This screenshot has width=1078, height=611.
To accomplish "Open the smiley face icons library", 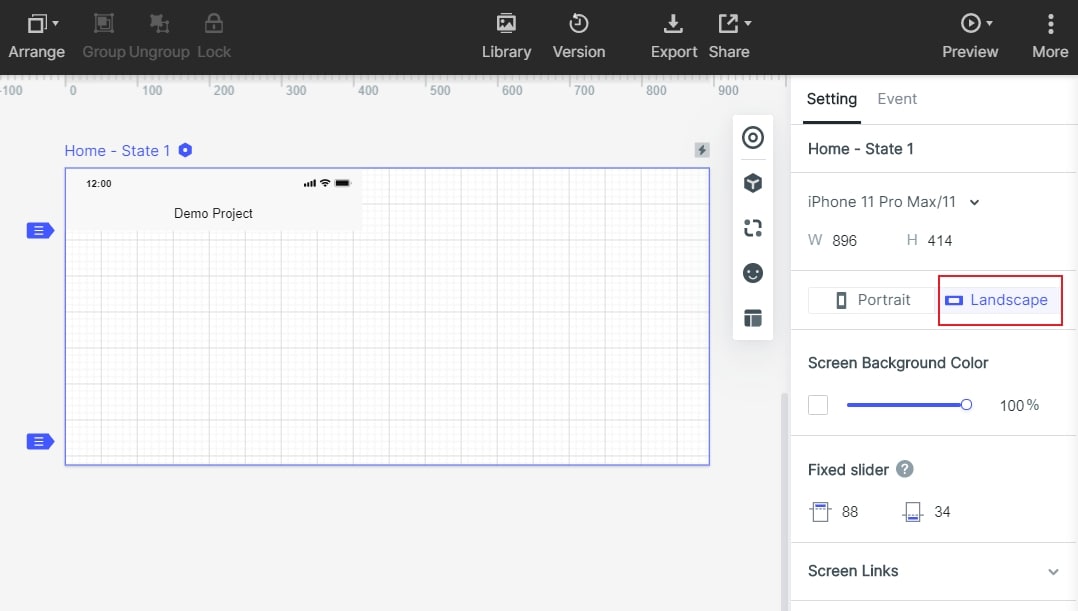I will tap(753, 273).
